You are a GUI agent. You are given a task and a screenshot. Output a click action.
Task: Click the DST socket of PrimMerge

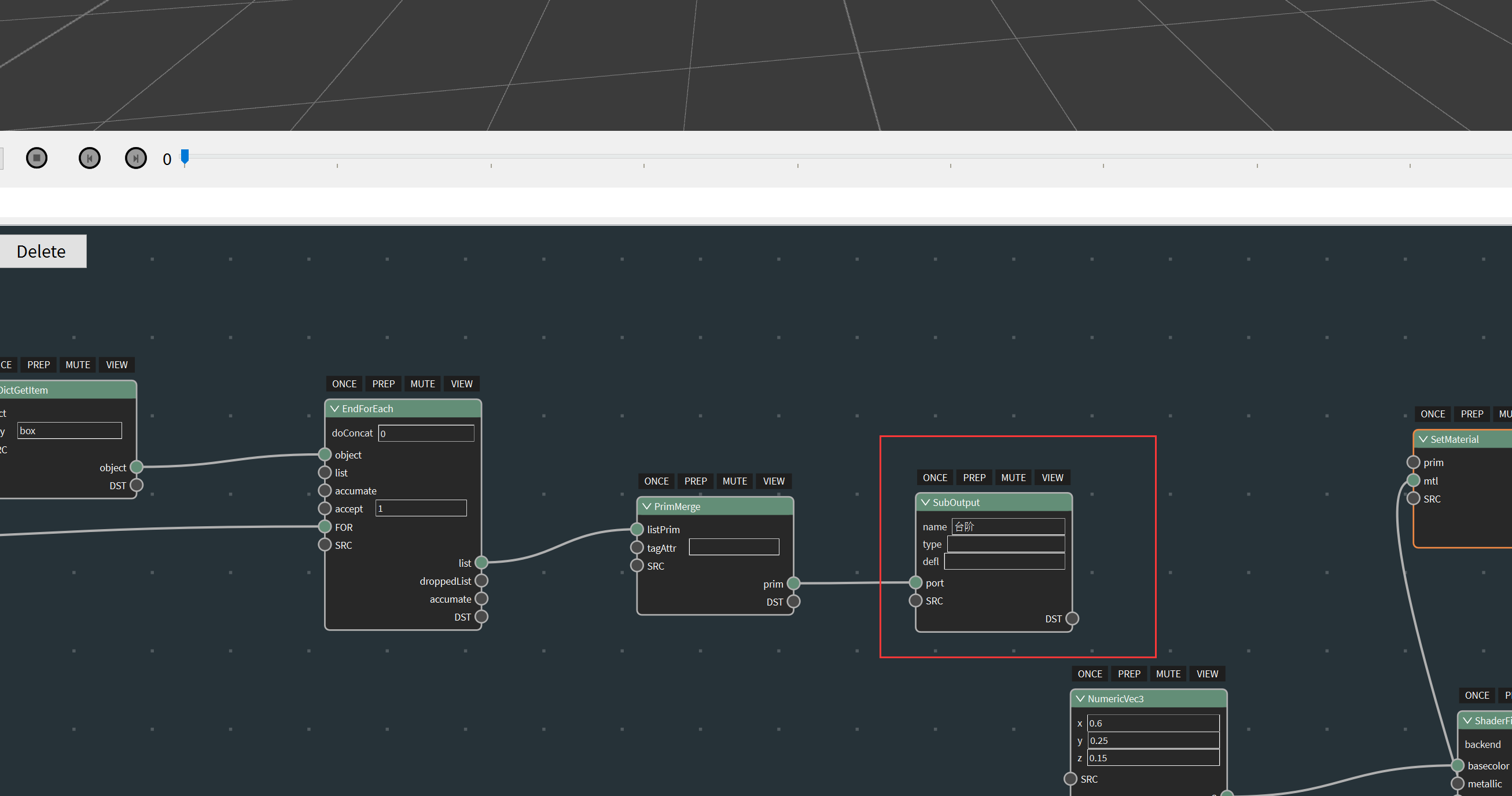click(793, 601)
